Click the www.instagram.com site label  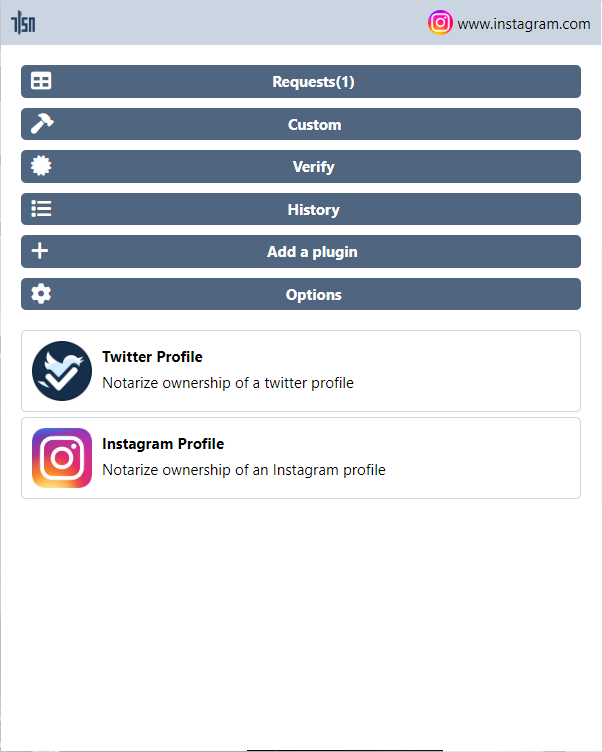pos(524,24)
